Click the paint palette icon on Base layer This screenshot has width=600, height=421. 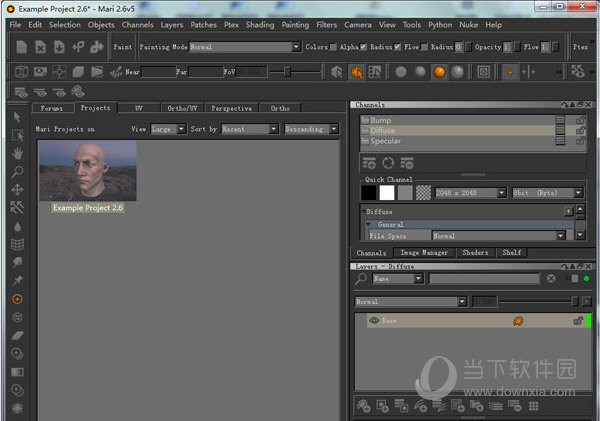point(519,321)
